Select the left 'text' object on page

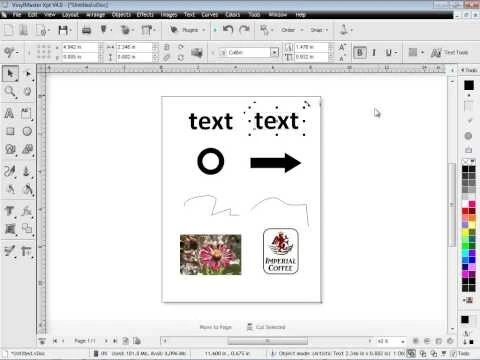click(x=211, y=121)
